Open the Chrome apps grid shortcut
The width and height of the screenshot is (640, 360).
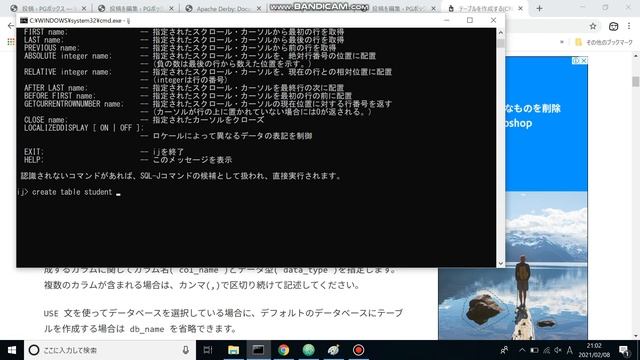pos(11,42)
